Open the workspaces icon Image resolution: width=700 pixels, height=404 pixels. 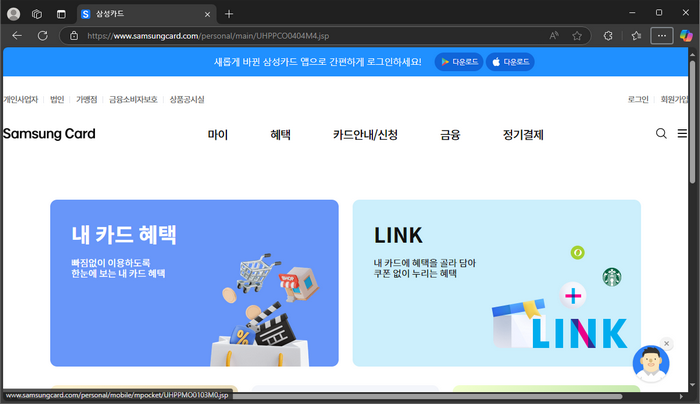(x=37, y=14)
